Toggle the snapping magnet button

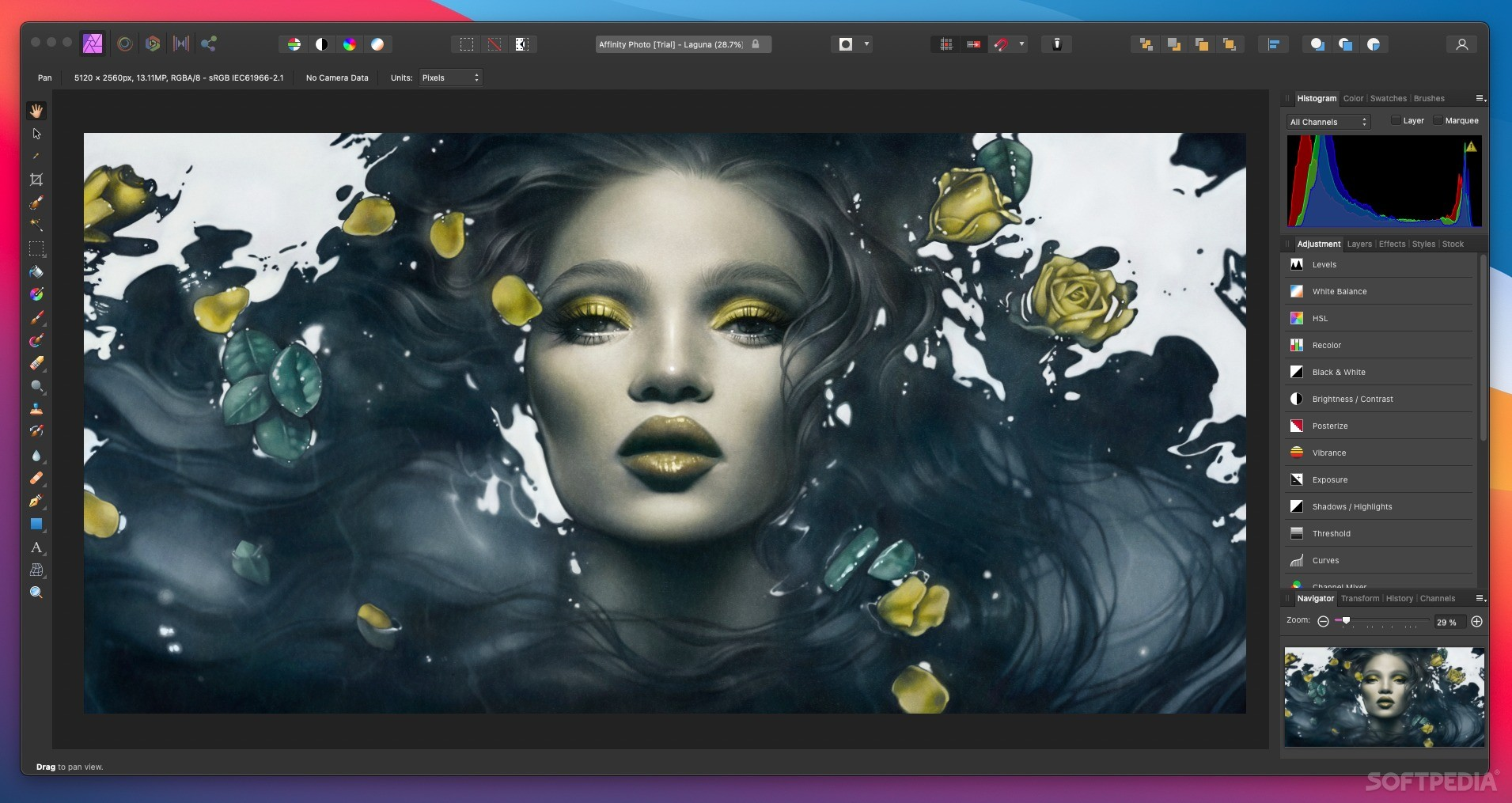[1001, 44]
